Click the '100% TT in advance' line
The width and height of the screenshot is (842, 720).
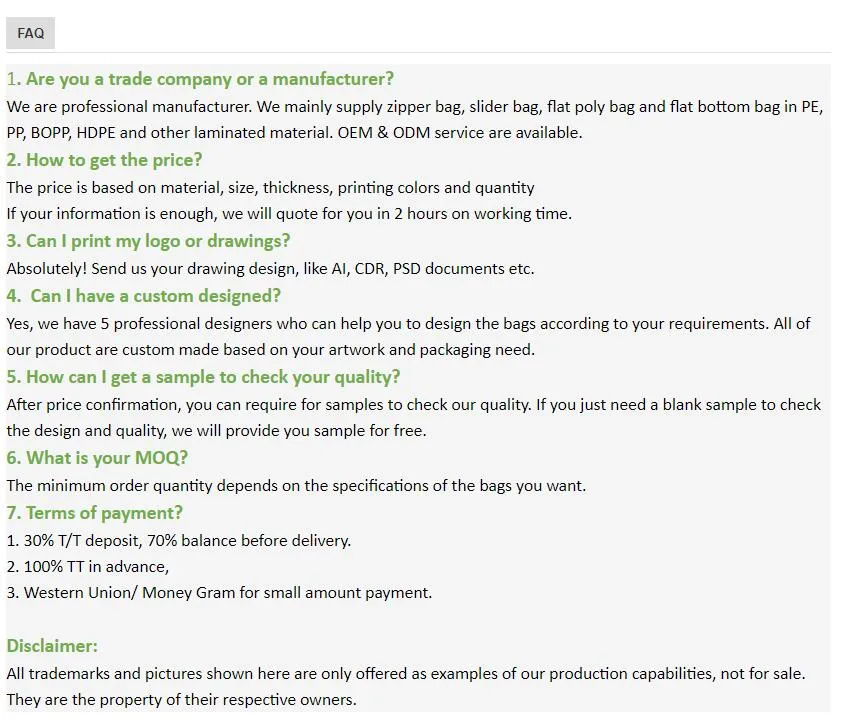coord(88,567)
